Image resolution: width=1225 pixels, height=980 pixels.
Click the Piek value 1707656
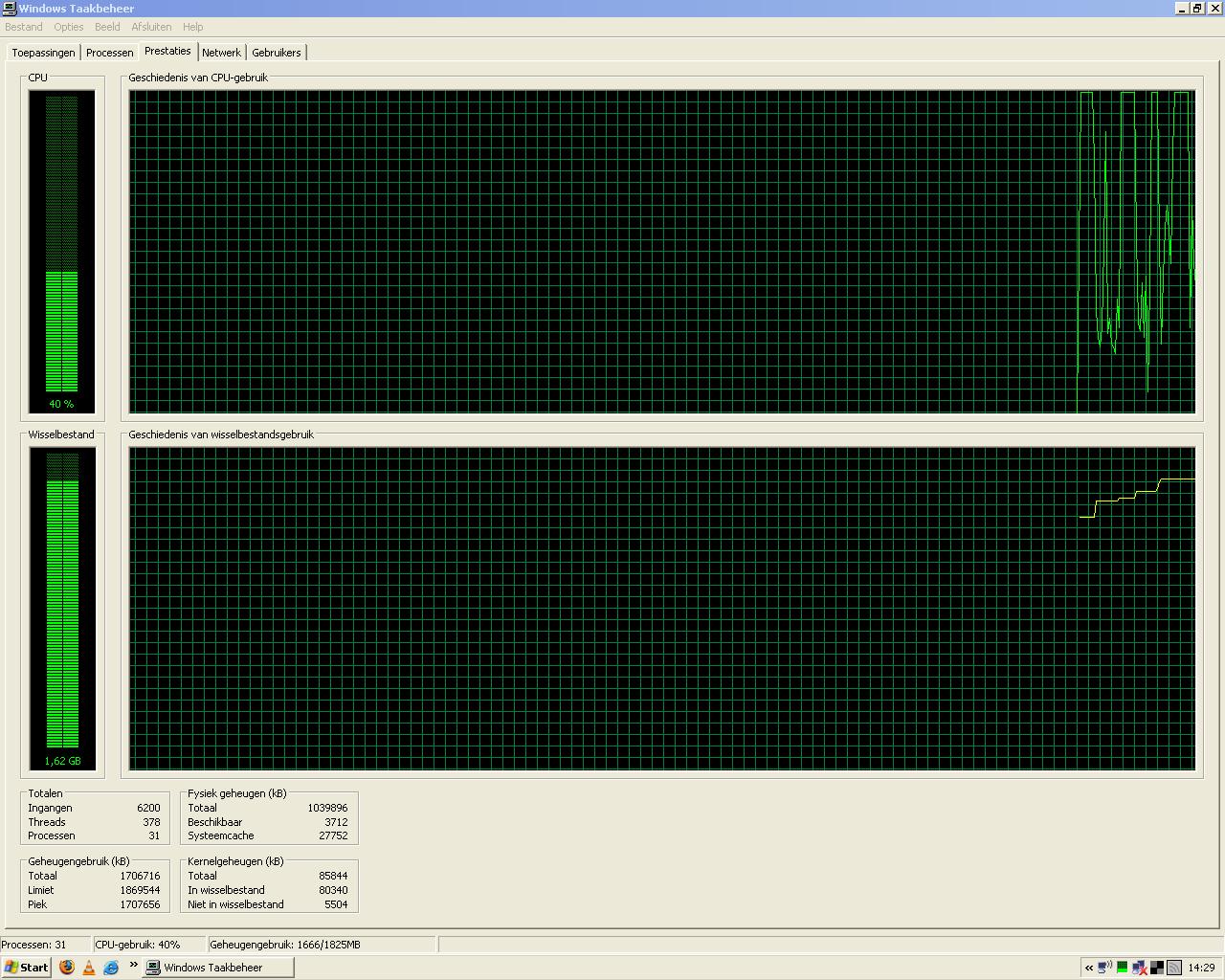pyautogui.click(x=140, y=904)
